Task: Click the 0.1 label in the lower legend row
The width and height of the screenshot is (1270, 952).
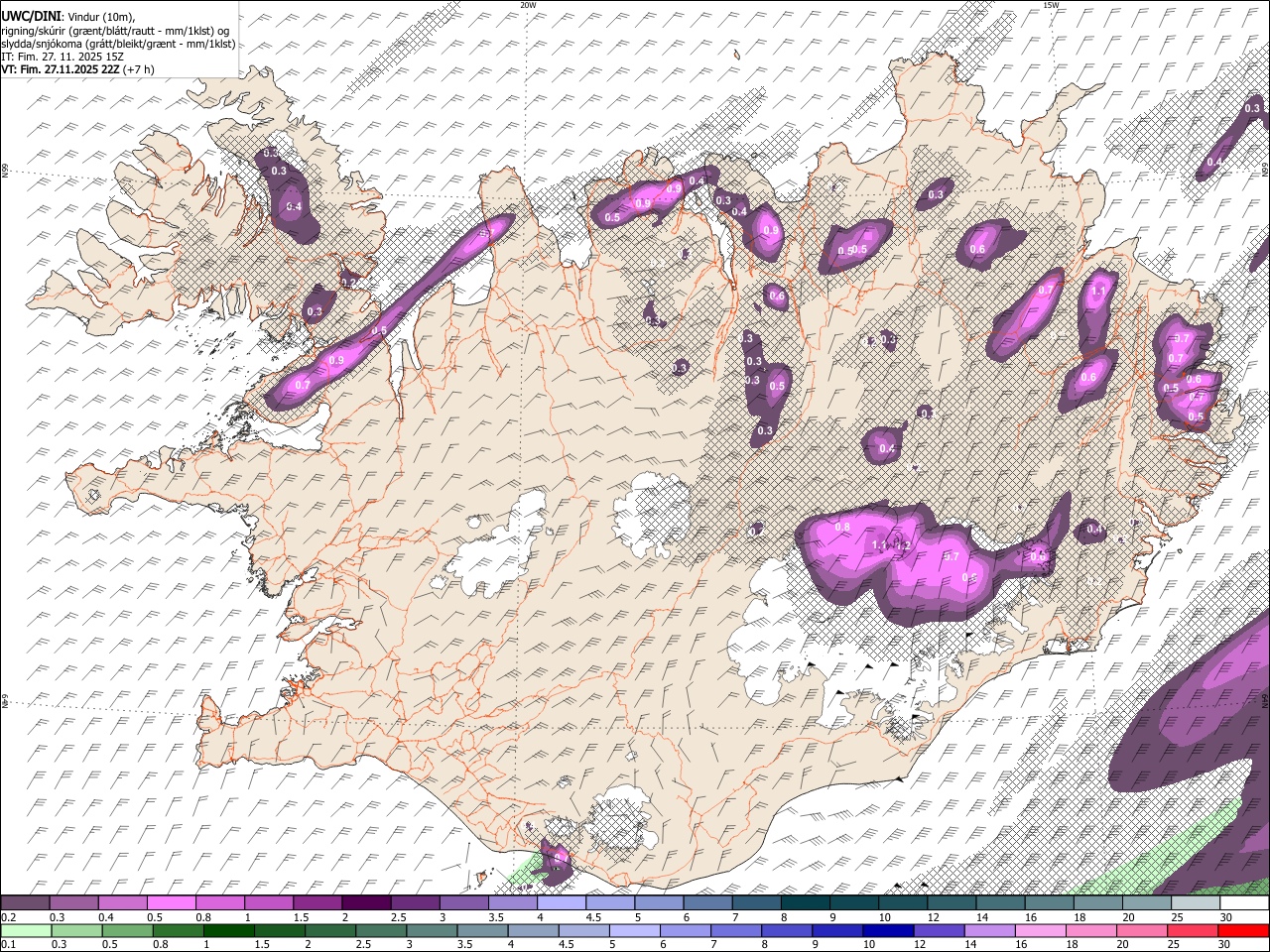Action: point(8,944)
